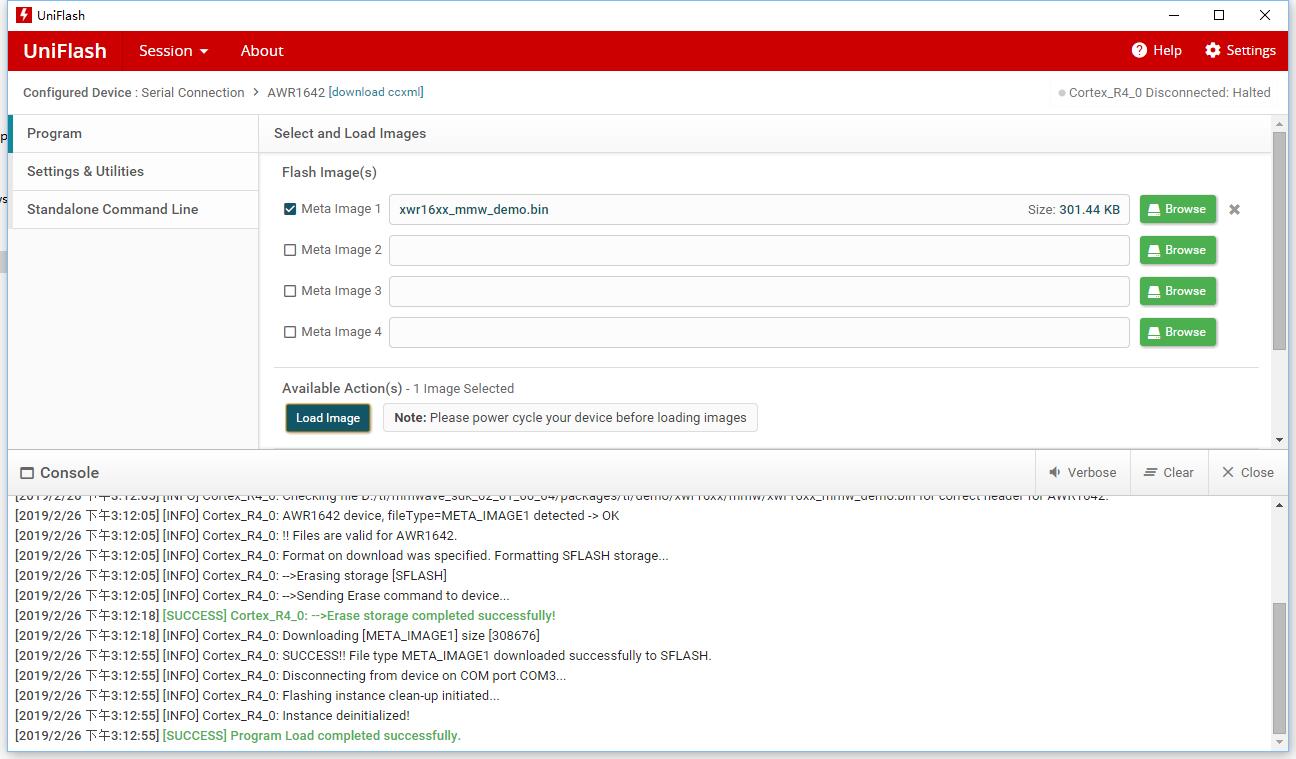The image size is (1296, 759).
Task: Toggle Verbose console output
Action: (x=1083, y=472)
